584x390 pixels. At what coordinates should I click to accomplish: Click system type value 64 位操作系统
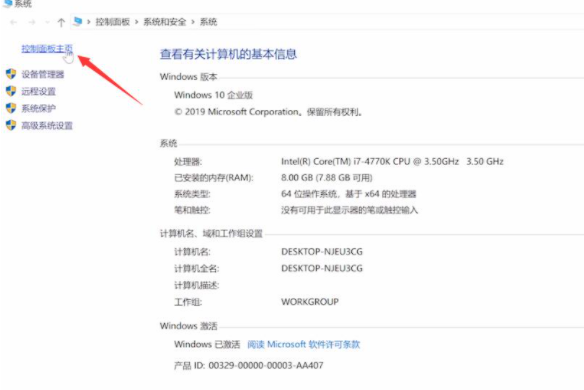pos(348,194)
